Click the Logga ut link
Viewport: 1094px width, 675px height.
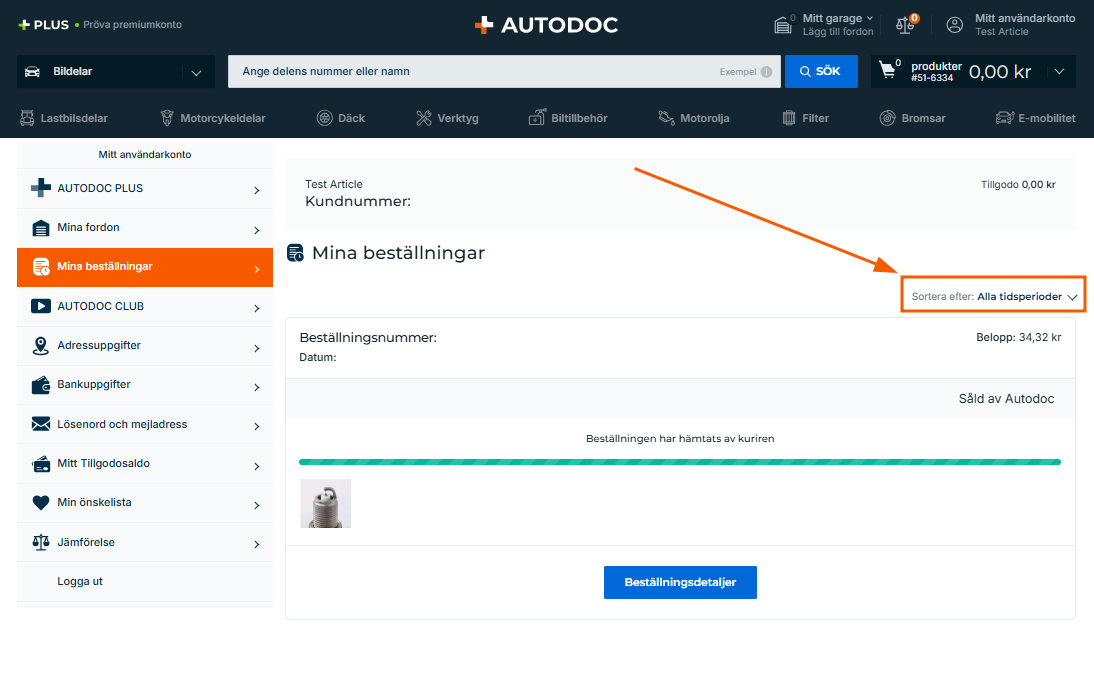tap(80, 582)
